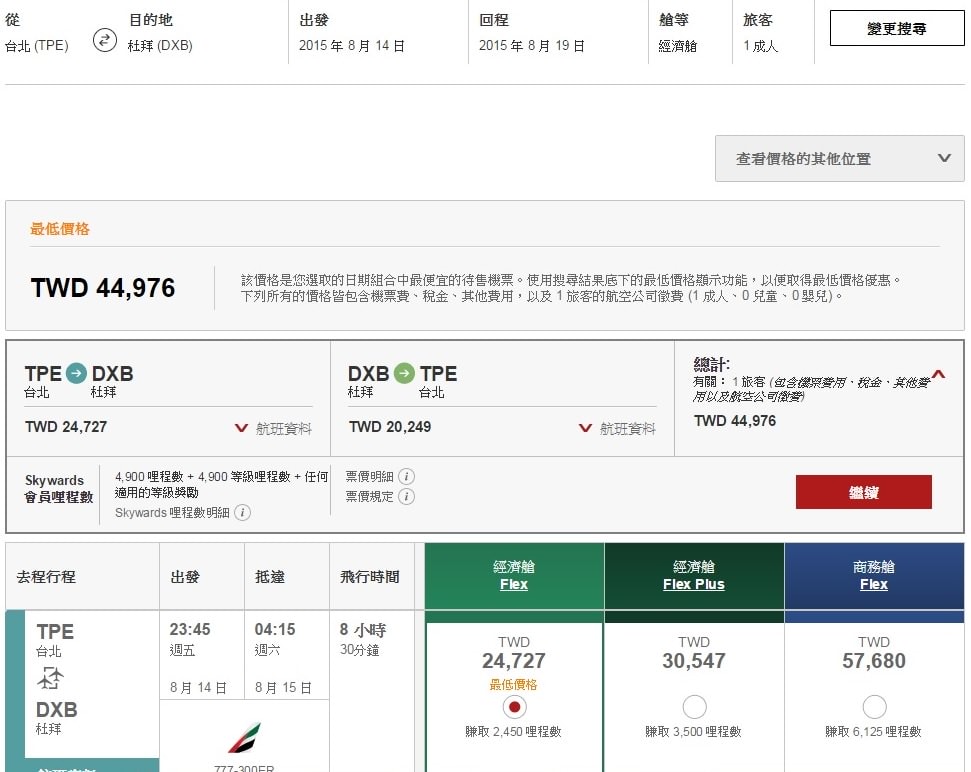Open the 票價規定 link
The height and width of the screenshot is (772, 971).
pyautogui.click(x=369, y=497)
